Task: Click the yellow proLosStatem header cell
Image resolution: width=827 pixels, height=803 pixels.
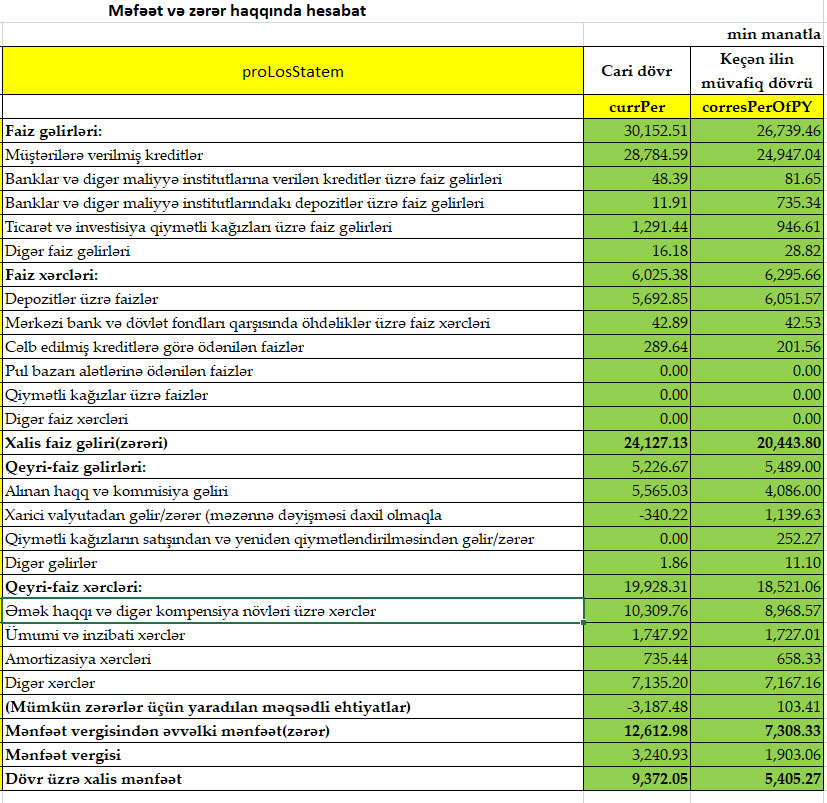Action: (x=293, y=71)
